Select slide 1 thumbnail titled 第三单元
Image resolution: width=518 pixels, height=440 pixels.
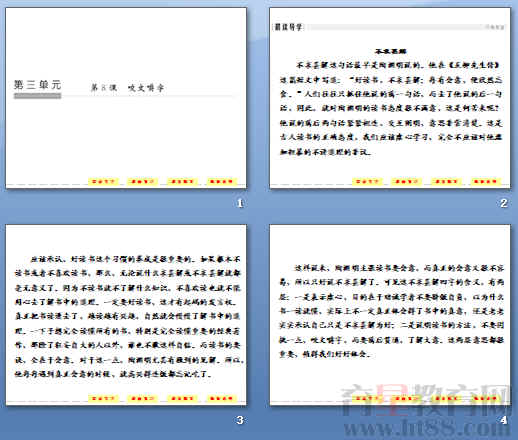126,98
